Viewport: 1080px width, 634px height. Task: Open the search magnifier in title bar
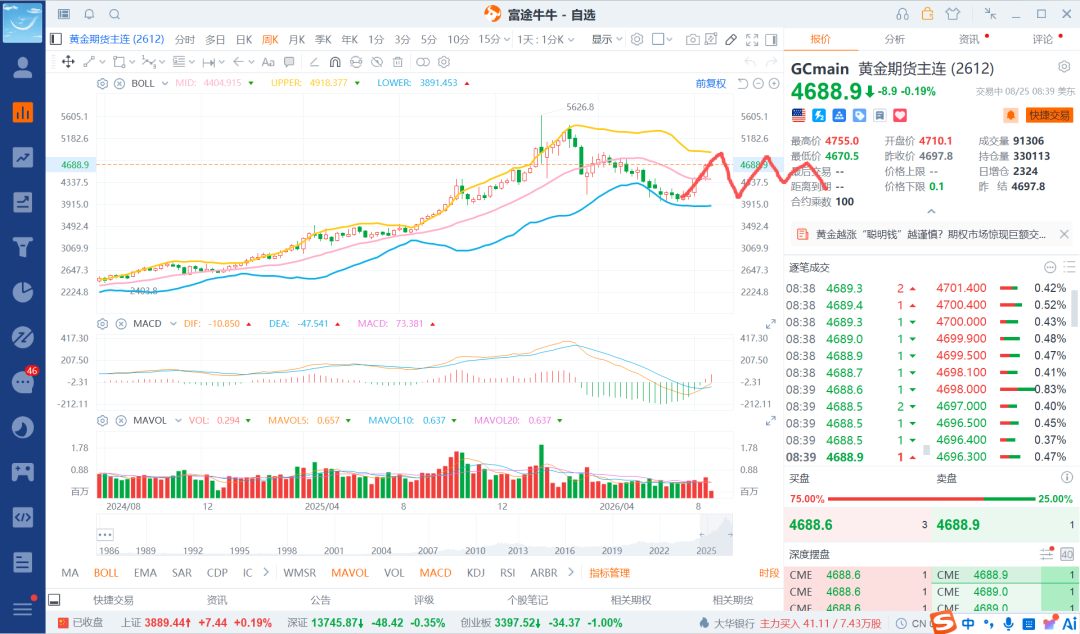pos(114,14)
